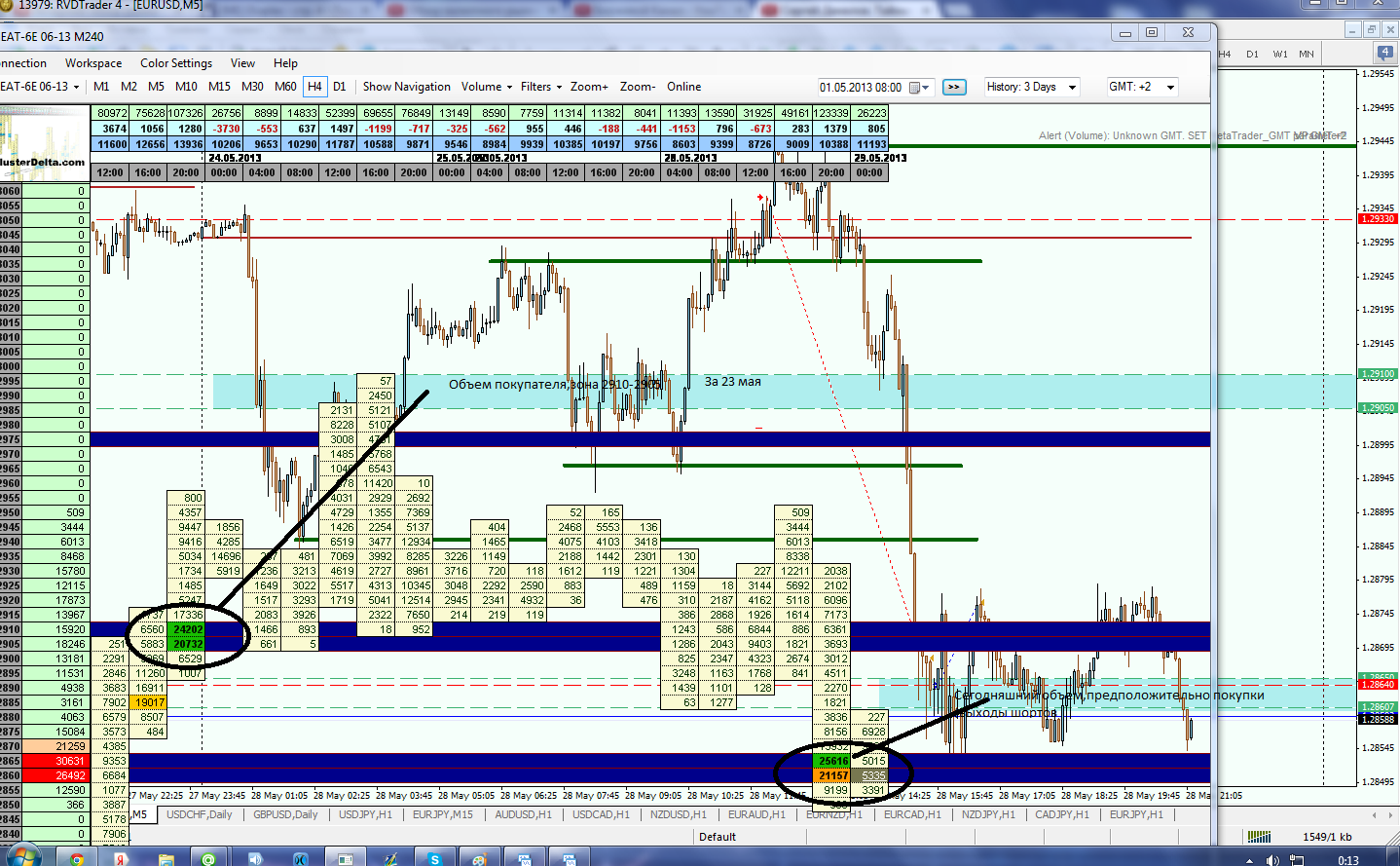The height and width of the screenshot is (866, 1400).
Task: Open the USDCHF,Daily chart tab
Action: pyautogui.click(x=200, y=814)
